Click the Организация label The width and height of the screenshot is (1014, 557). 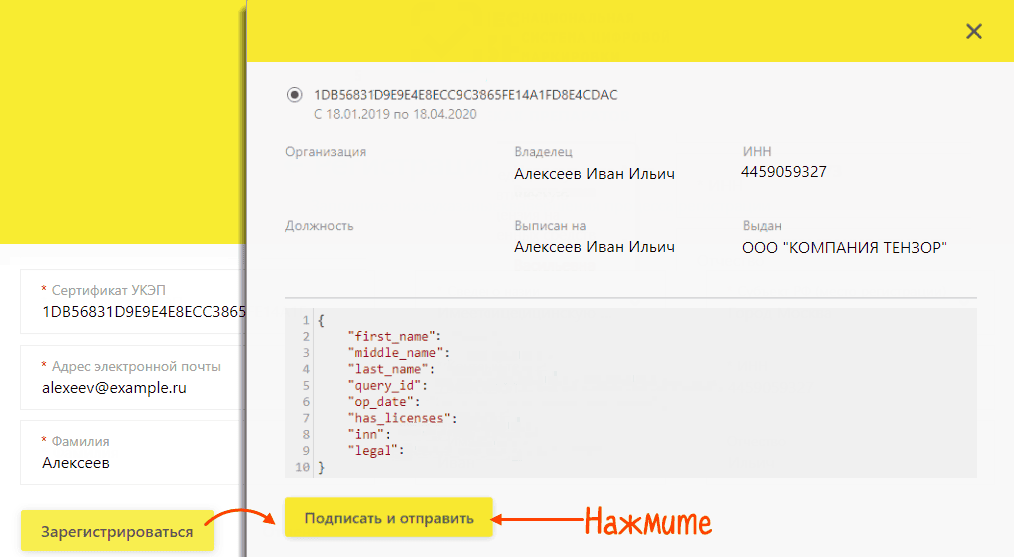click(325, 152)
